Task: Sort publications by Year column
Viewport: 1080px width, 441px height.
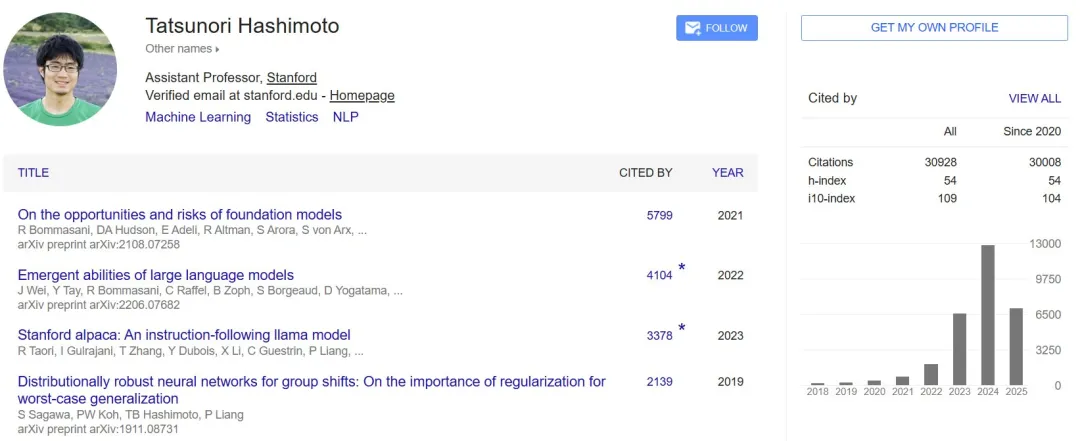Action: click(727, 173)
